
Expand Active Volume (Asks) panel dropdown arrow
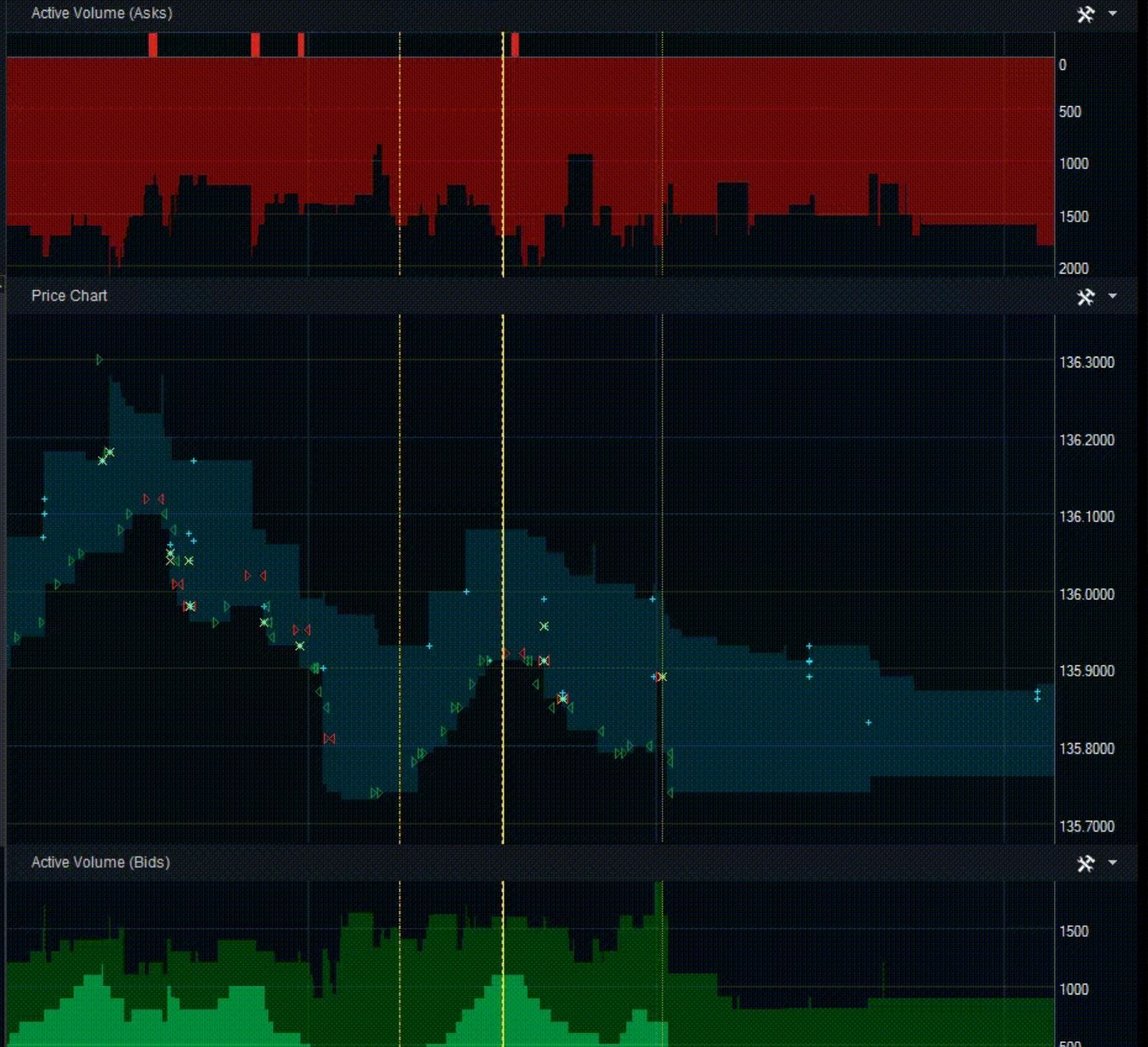(x=1113, y=13)
